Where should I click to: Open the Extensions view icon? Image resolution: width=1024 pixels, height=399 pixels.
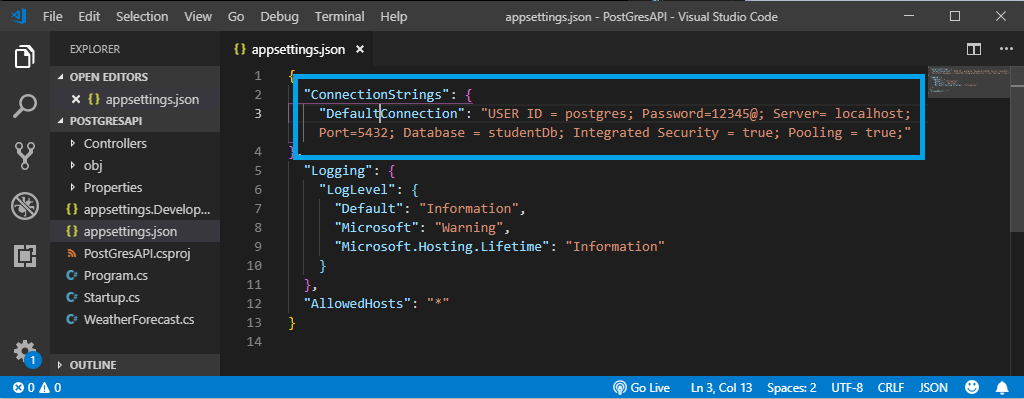point(25,256)
